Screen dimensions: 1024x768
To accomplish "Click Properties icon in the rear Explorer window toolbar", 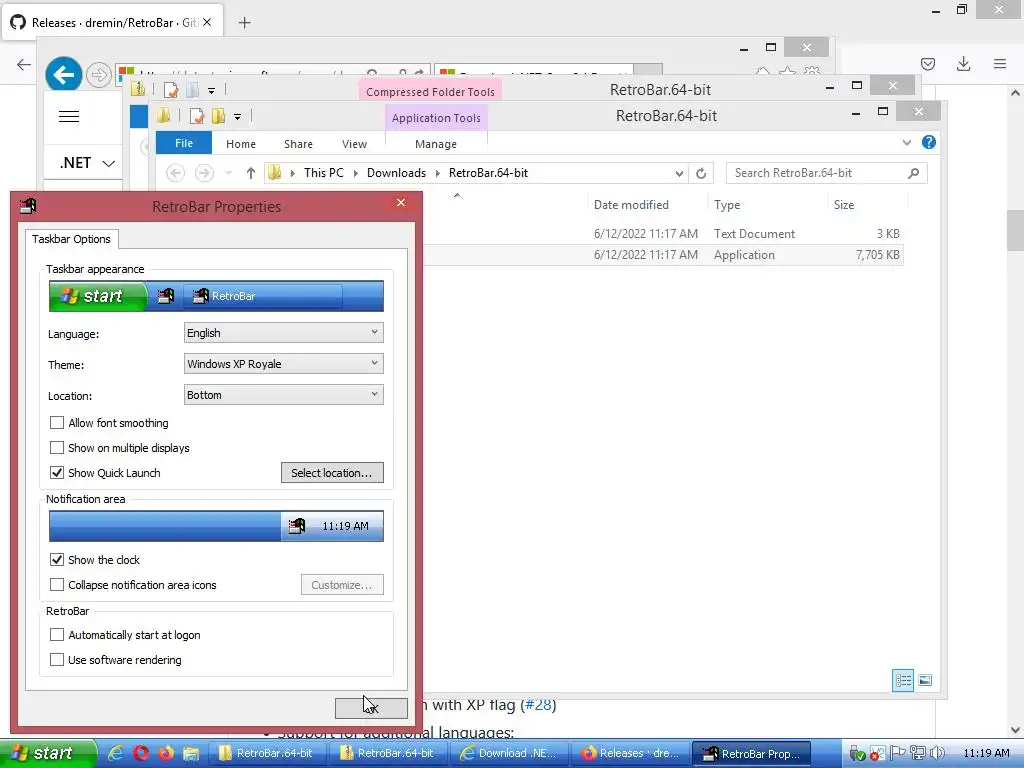I will click(171, 90).
